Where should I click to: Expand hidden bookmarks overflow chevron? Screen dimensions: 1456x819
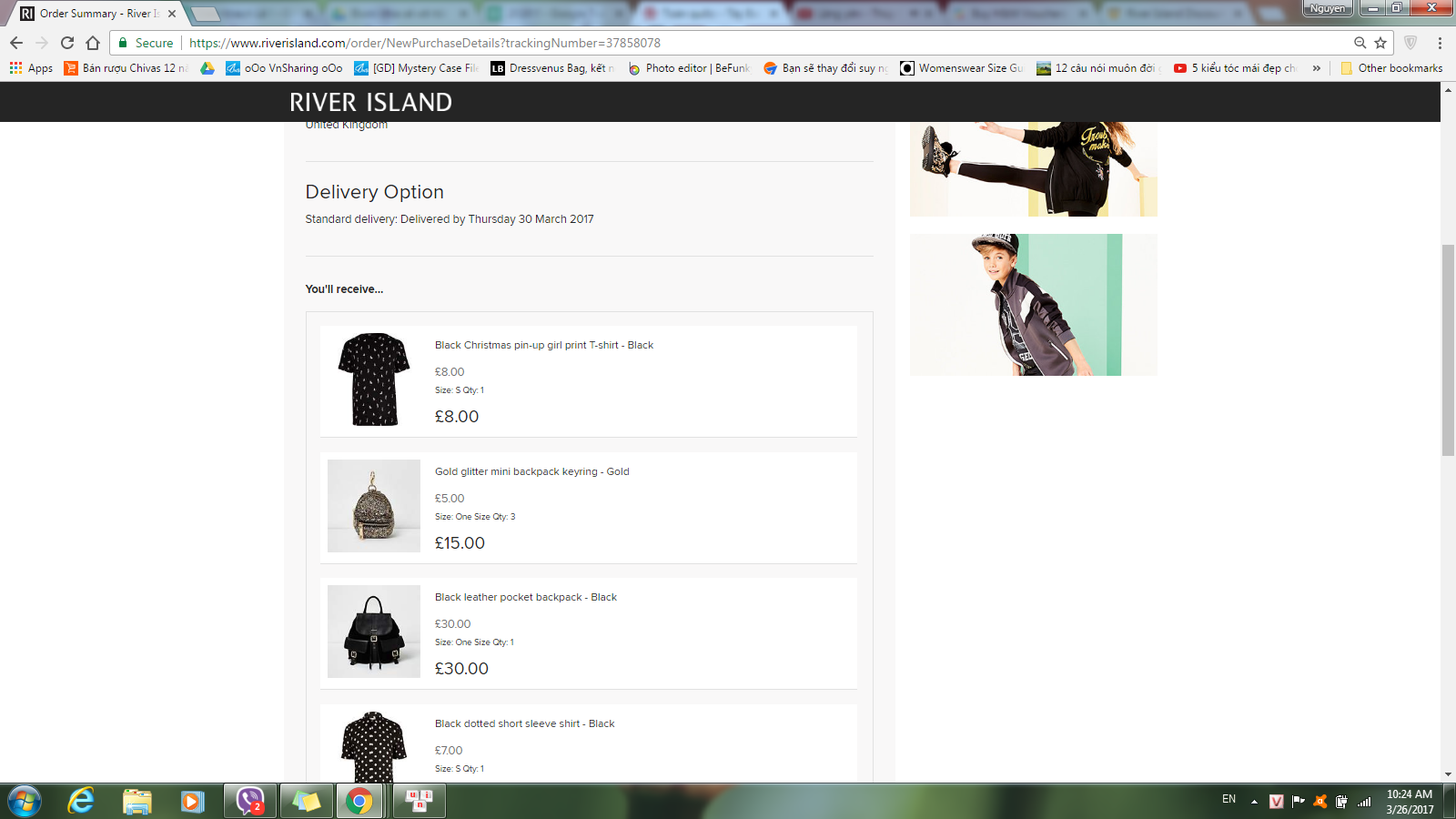[1316, 68]
